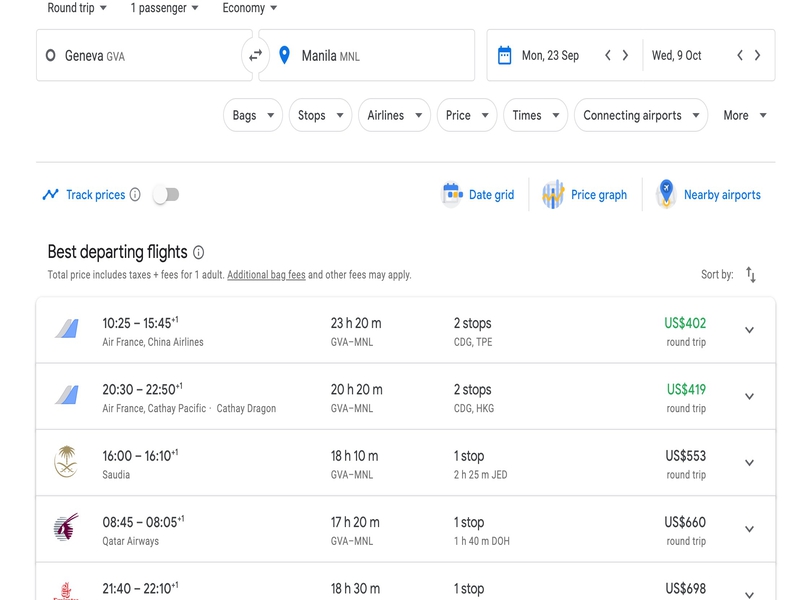Expand the US$660 Qatar Airways flight

point(749,529)
